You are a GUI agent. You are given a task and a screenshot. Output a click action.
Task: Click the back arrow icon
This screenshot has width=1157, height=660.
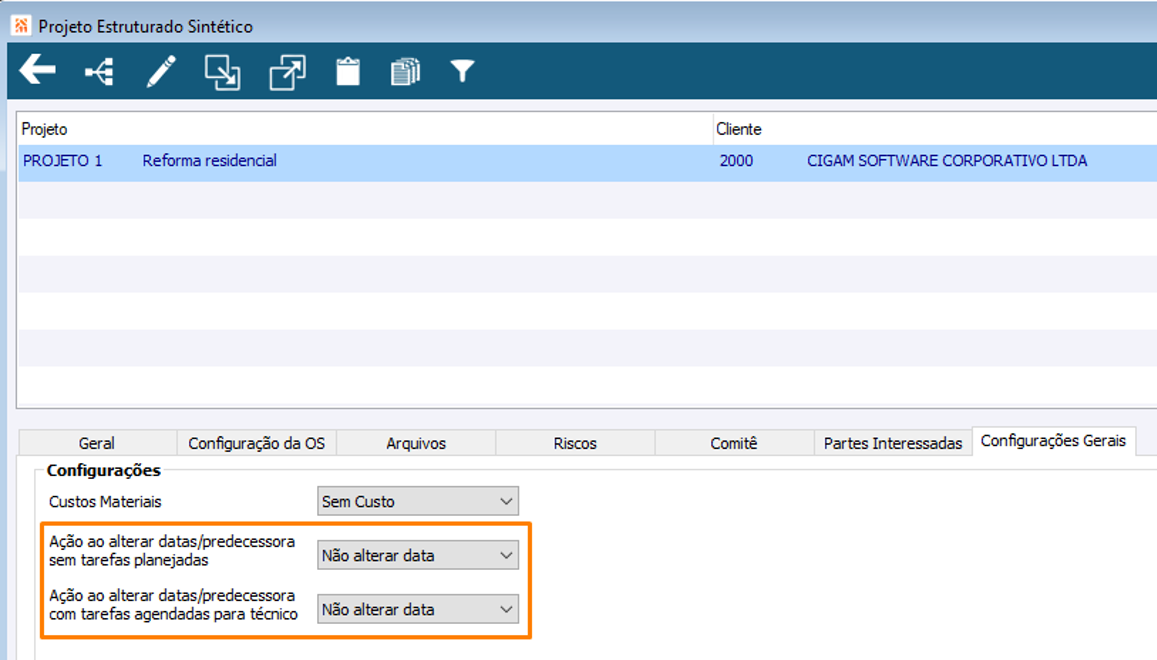pyautogui.click(x=38, y=71)
